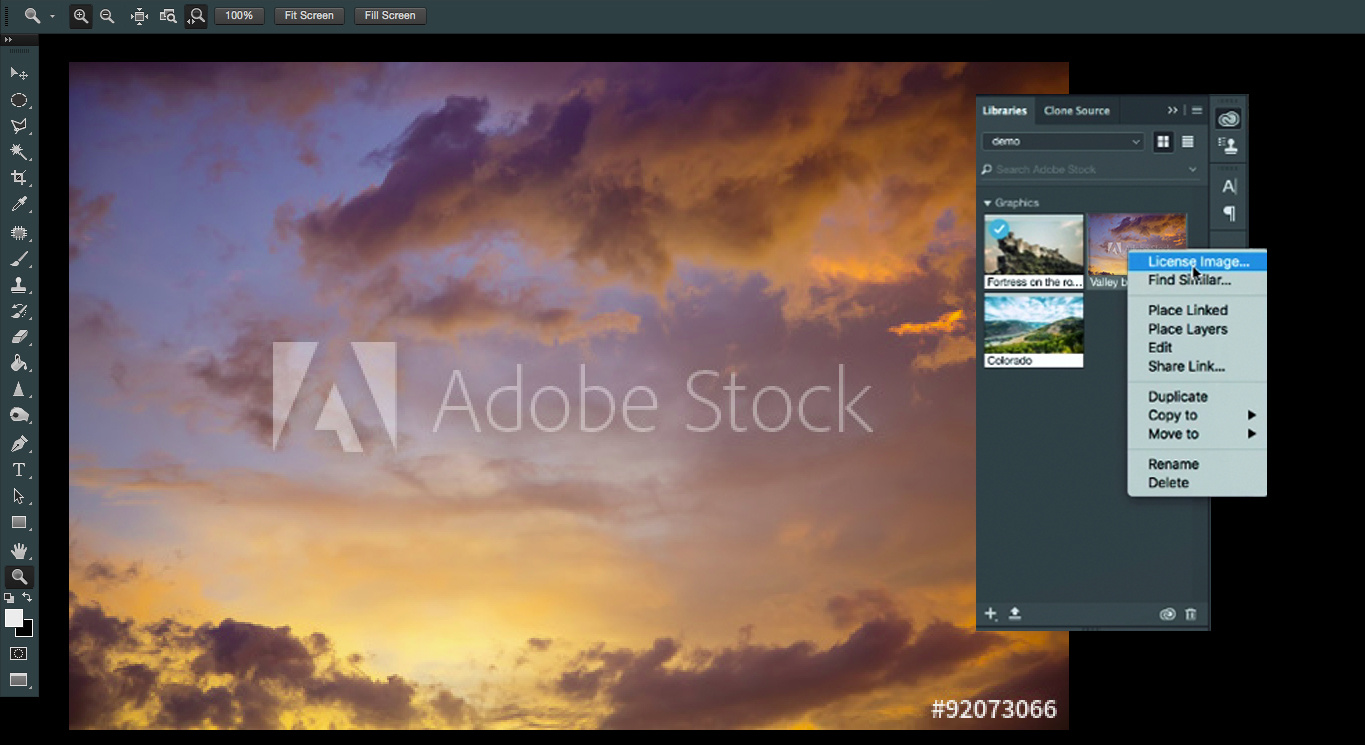Switch to the Clone Source tab
This screenshot has height=745, width=1365.
coord(1076,110)
